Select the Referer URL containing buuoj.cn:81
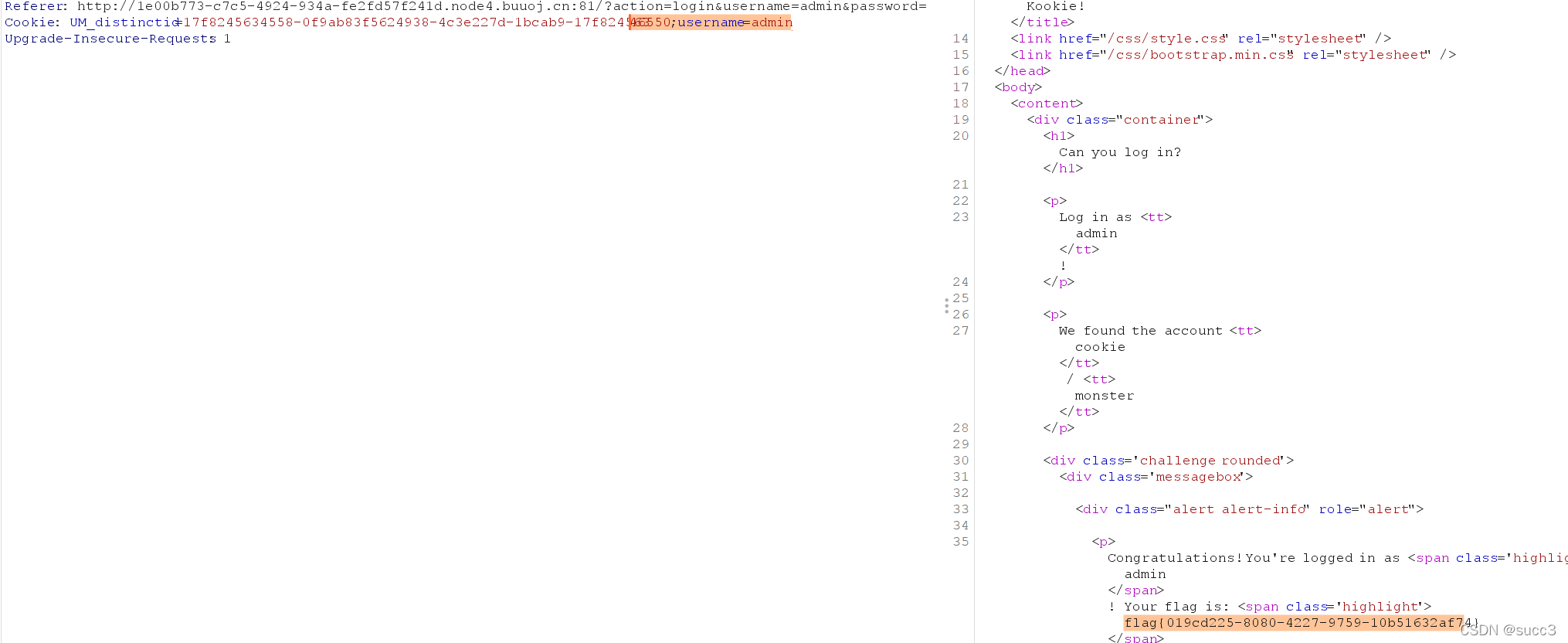Image resolution: width=1568 pixels, height=643 pixels. coord(501,6)
